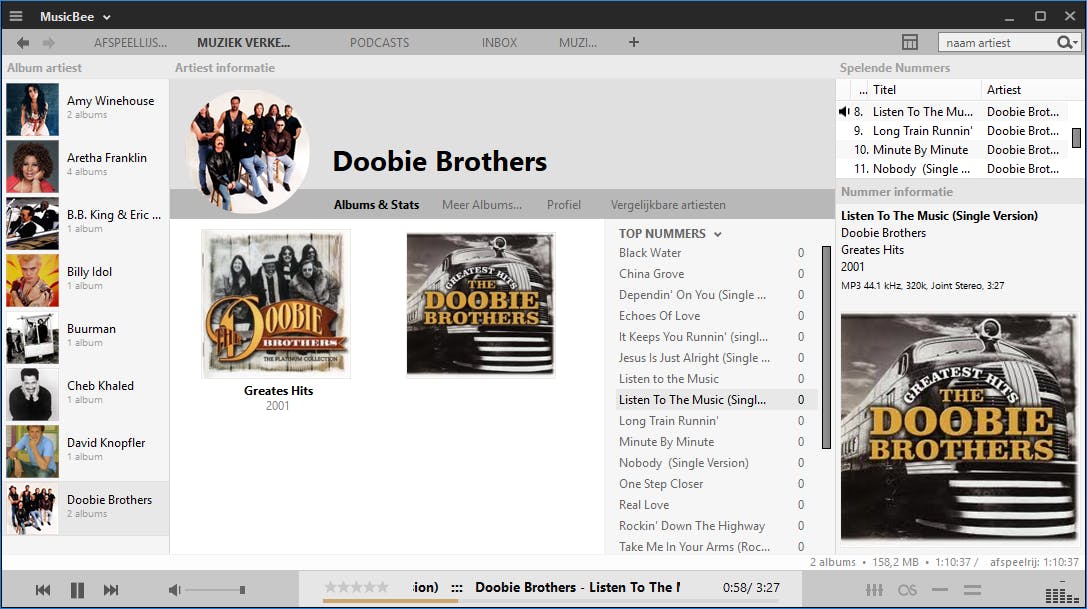Toggle the shuffle double-line icon
1087x609 pixels.
click(x=973, y=590)
